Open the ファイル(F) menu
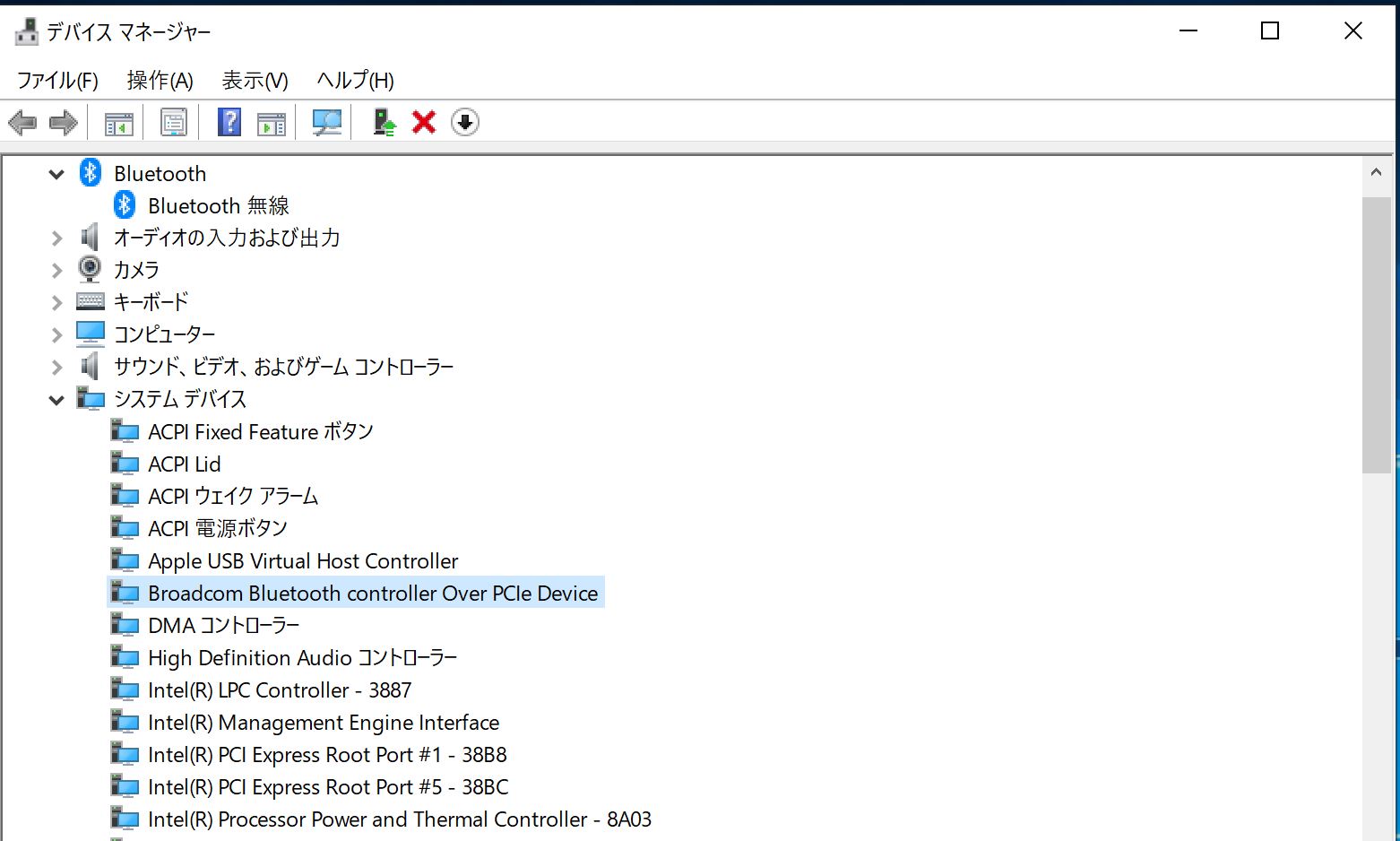The image size is (1400, 841). pyautogui.click(x=57, y=81)
